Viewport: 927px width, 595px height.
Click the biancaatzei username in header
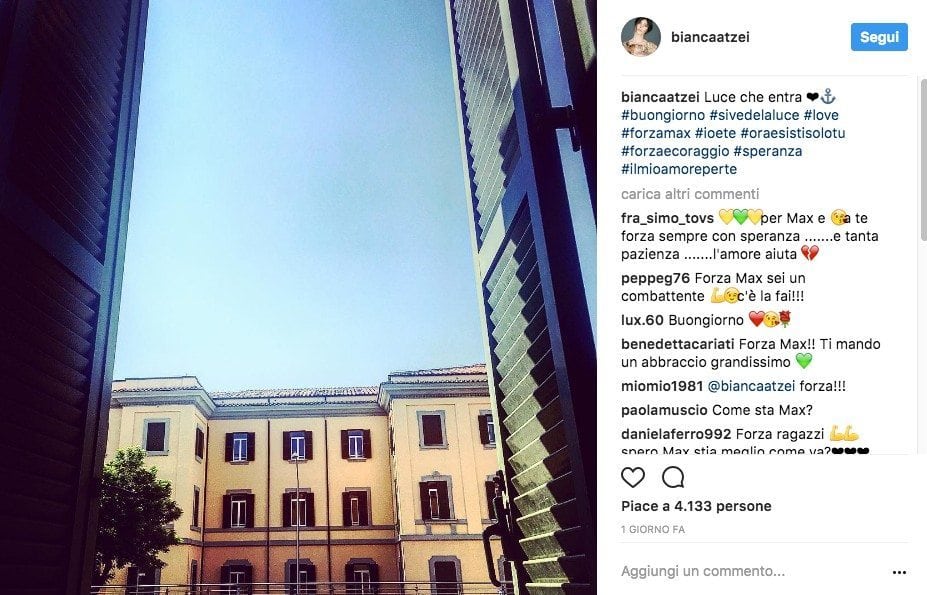[710, 37]
